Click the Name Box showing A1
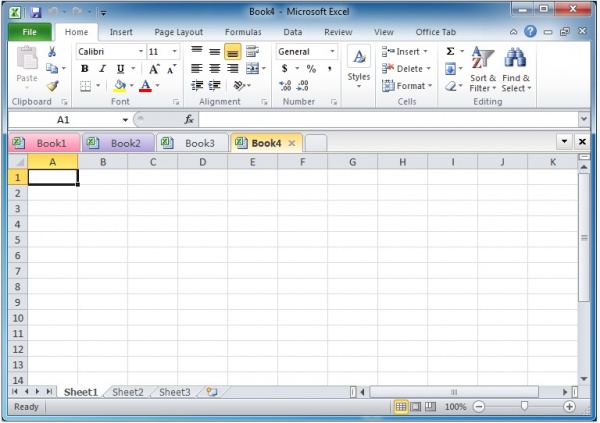600x423 pixels. [69, 120]
